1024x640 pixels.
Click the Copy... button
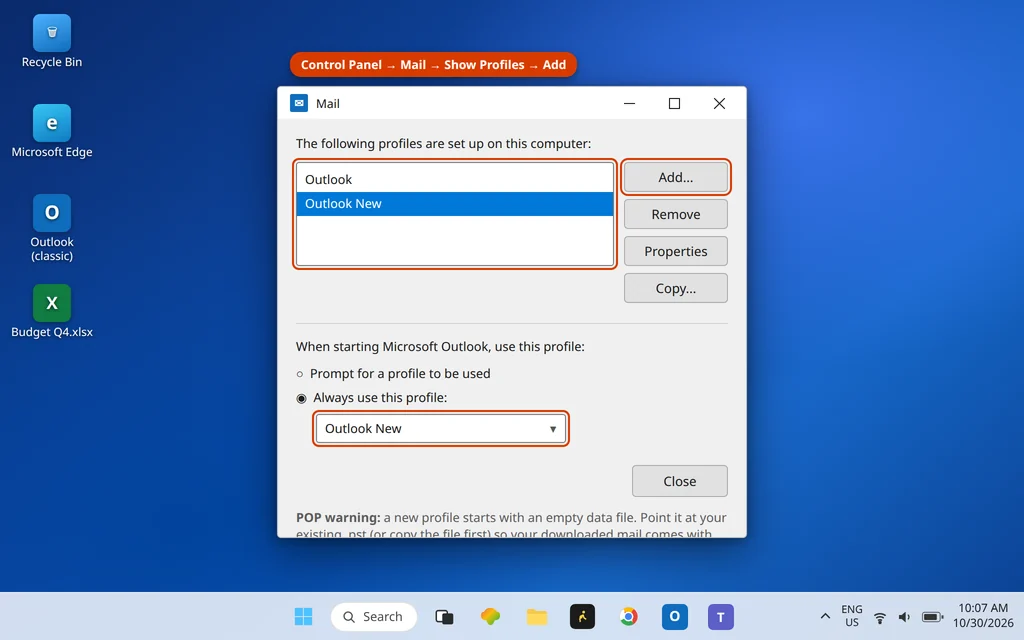(675, 288)
